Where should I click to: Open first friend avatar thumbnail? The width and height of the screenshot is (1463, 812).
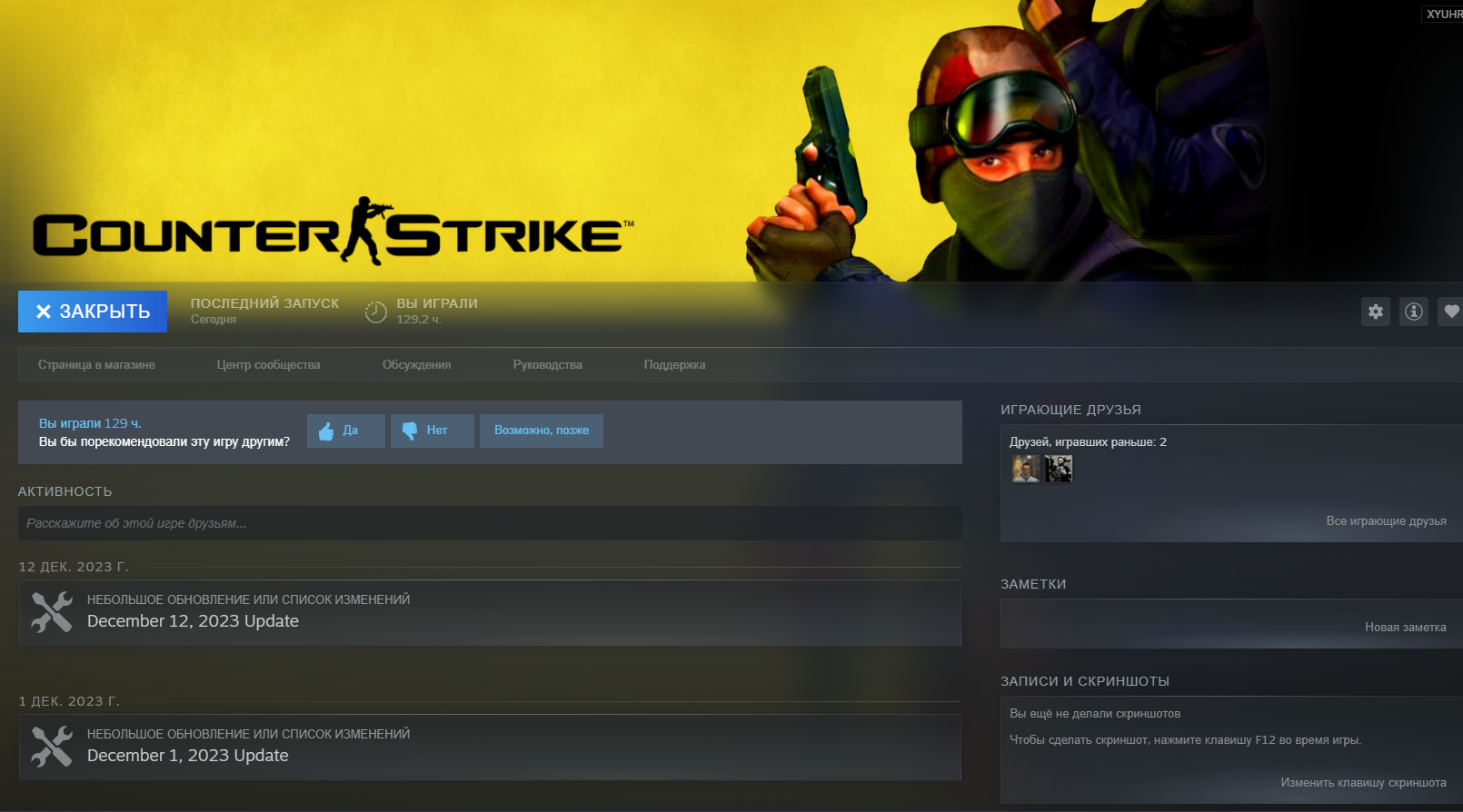coord(1026,469)
